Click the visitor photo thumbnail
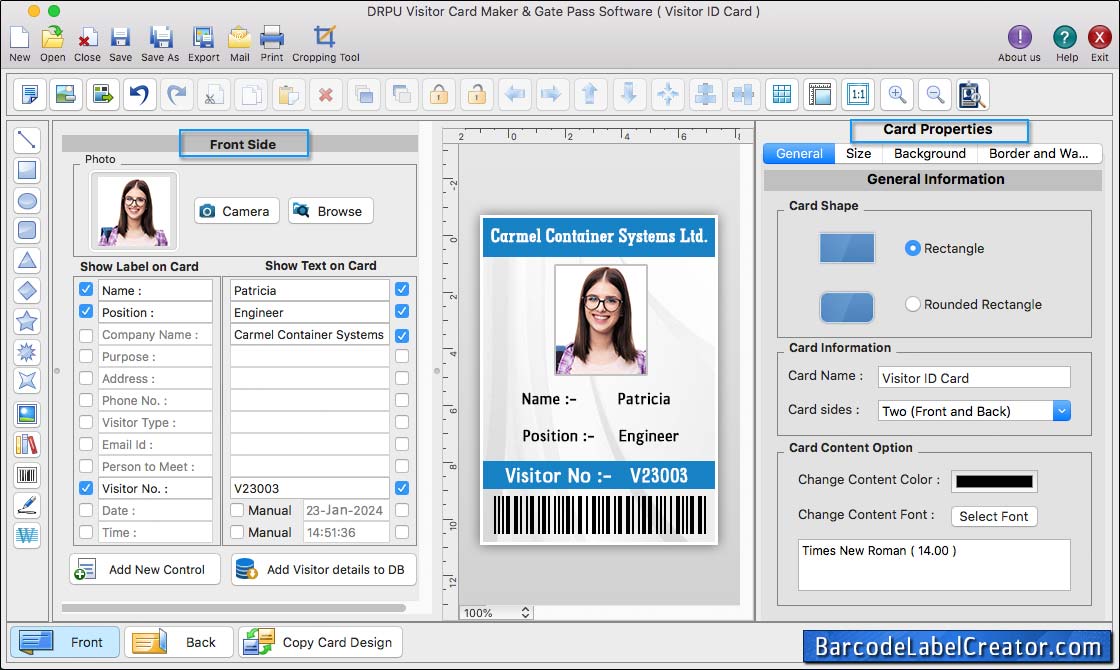This screenshot has height=670, width=1120. 134,211
